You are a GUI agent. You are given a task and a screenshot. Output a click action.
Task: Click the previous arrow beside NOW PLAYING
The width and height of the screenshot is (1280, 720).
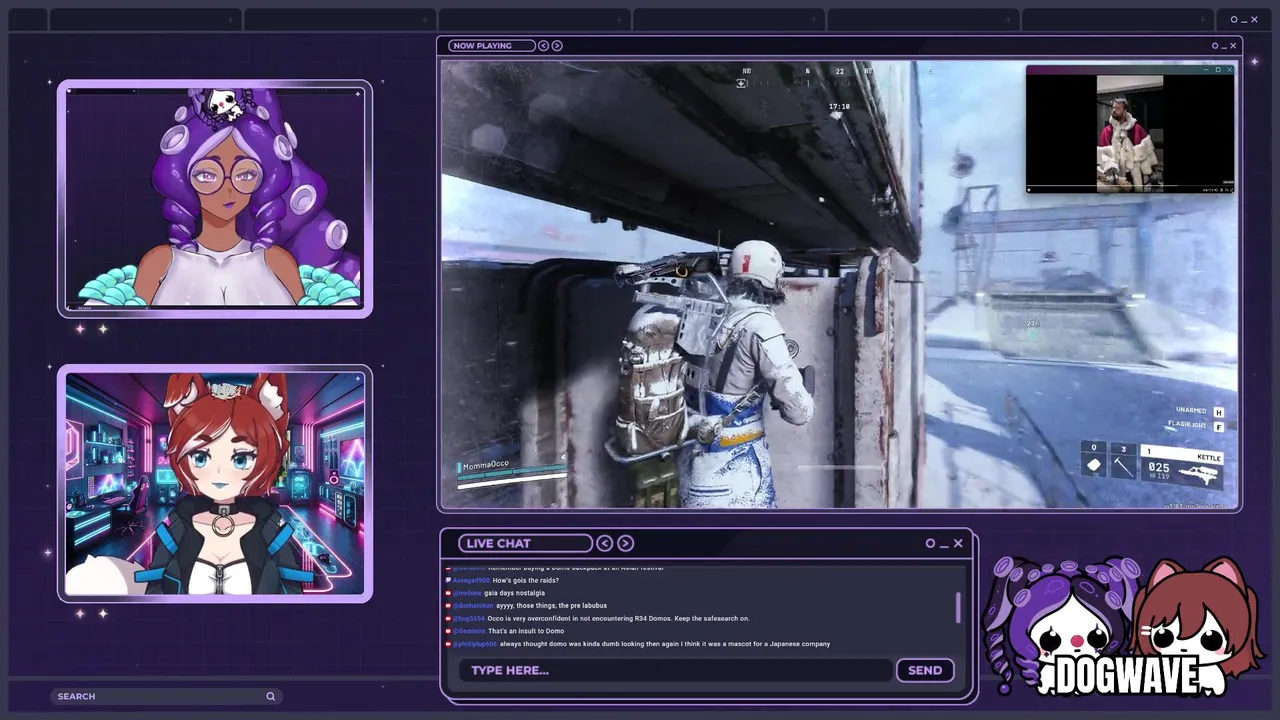[x=543, y=45]
